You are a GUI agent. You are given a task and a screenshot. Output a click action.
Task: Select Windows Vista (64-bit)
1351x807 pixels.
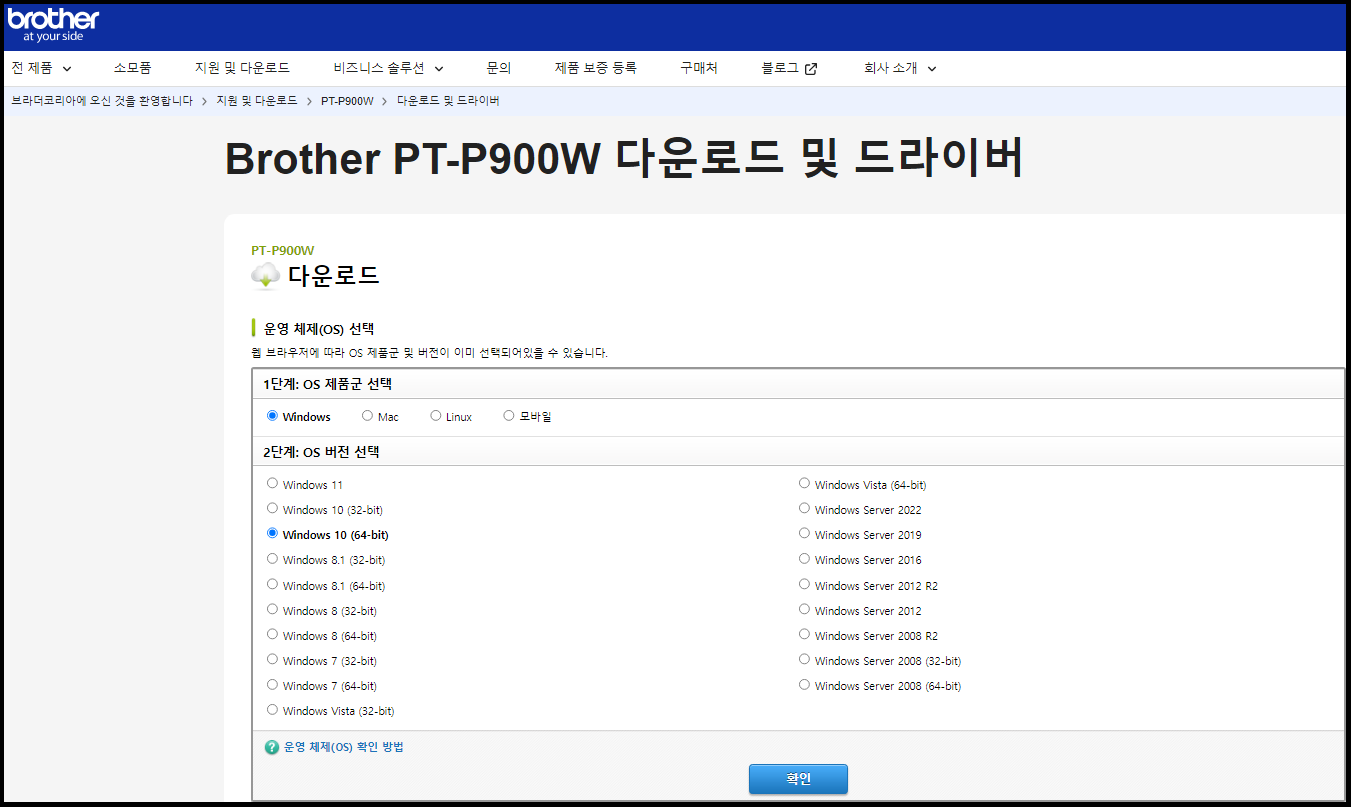click(804, 483)
